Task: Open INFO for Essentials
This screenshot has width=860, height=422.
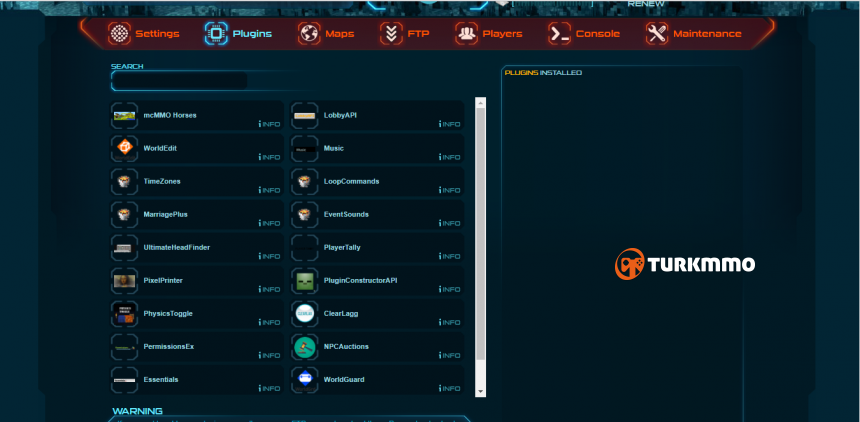Action: [269, 389]
